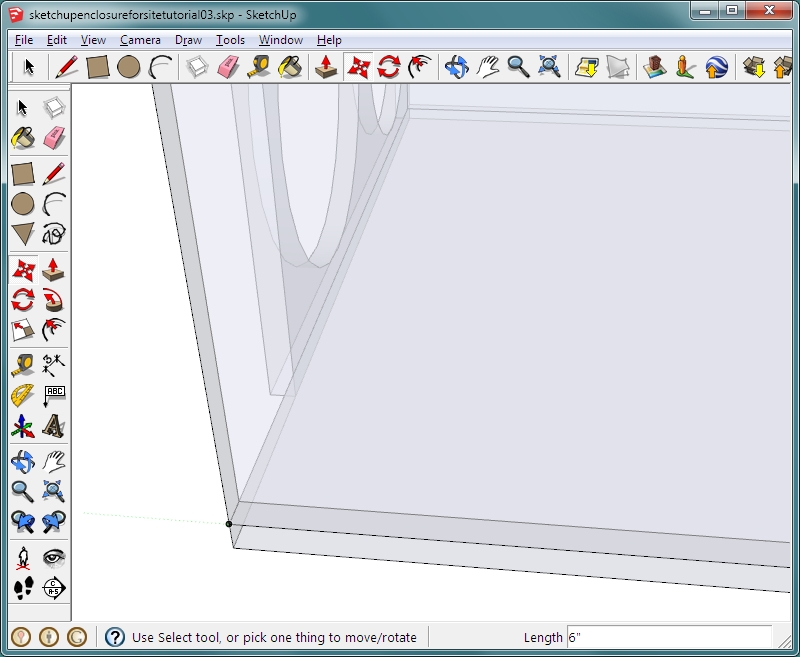
Task: Open the Edit menu
Action: coord(57,40)
